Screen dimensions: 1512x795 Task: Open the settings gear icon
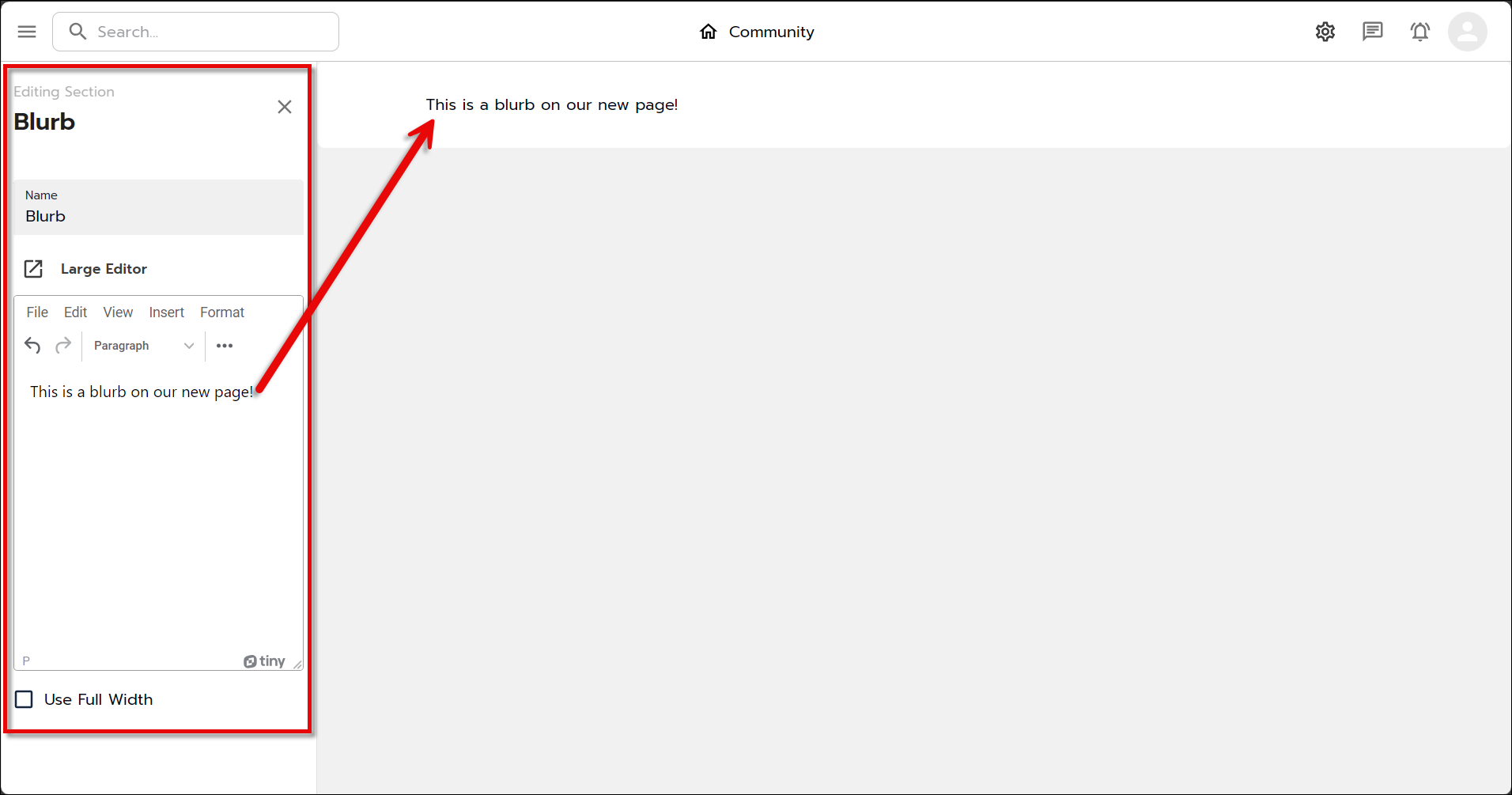coord(1325,32)
